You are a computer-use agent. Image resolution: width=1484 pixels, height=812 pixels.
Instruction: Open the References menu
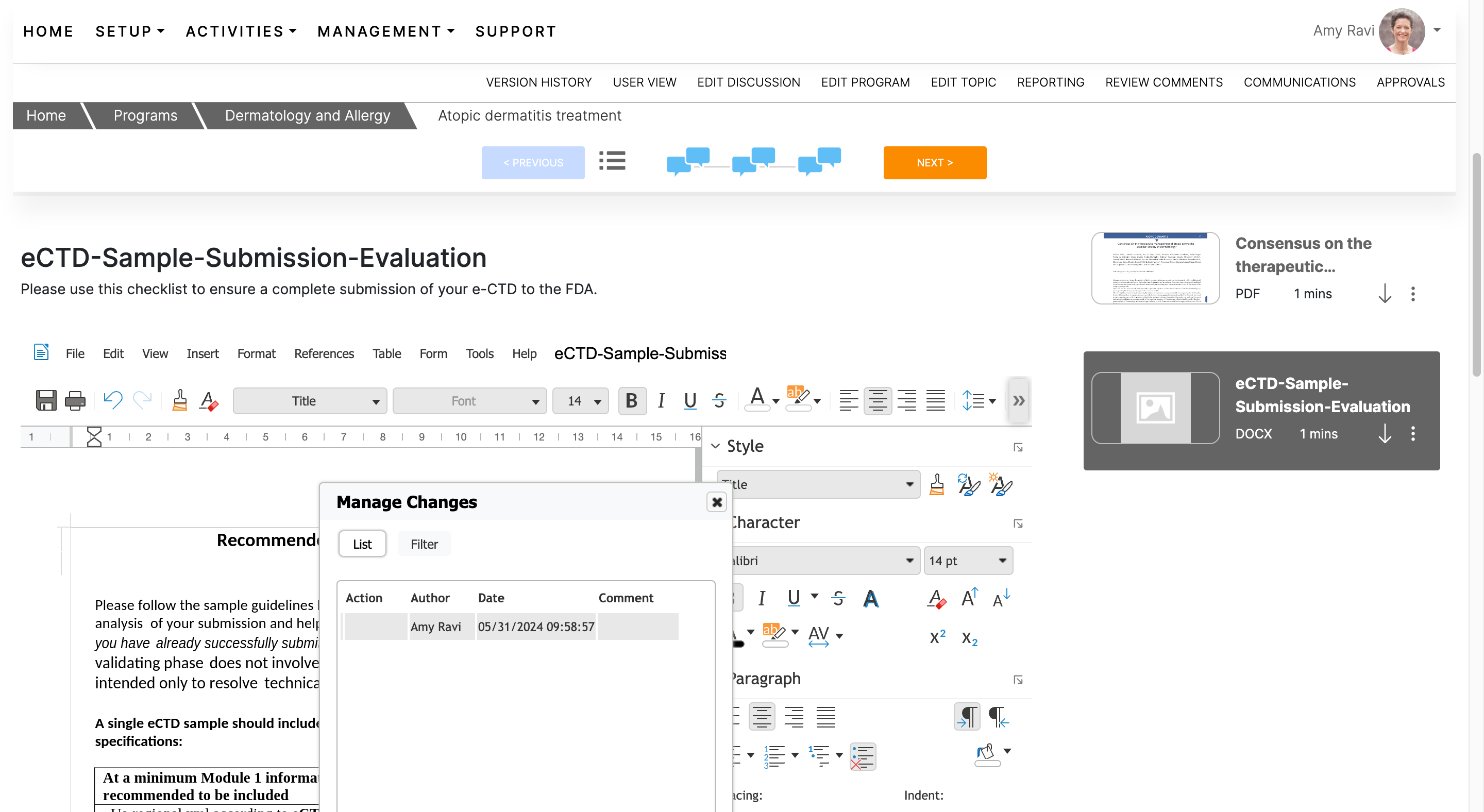[x=324, y=353]
